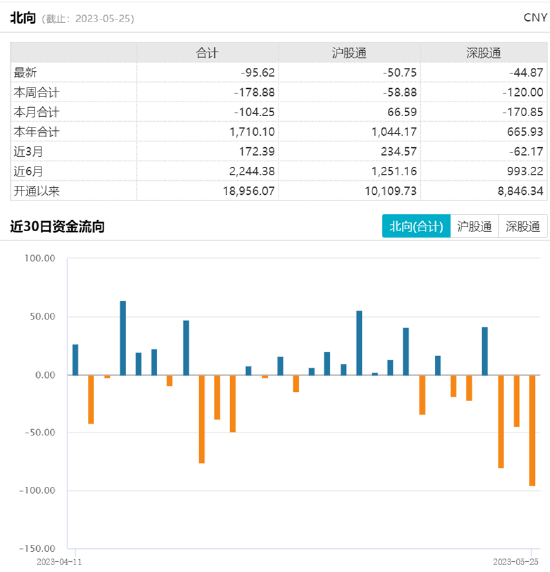The width and height of the screenshot is (550, 572).
Task: Select the 本年合计 row label
Action: [36, 131]
